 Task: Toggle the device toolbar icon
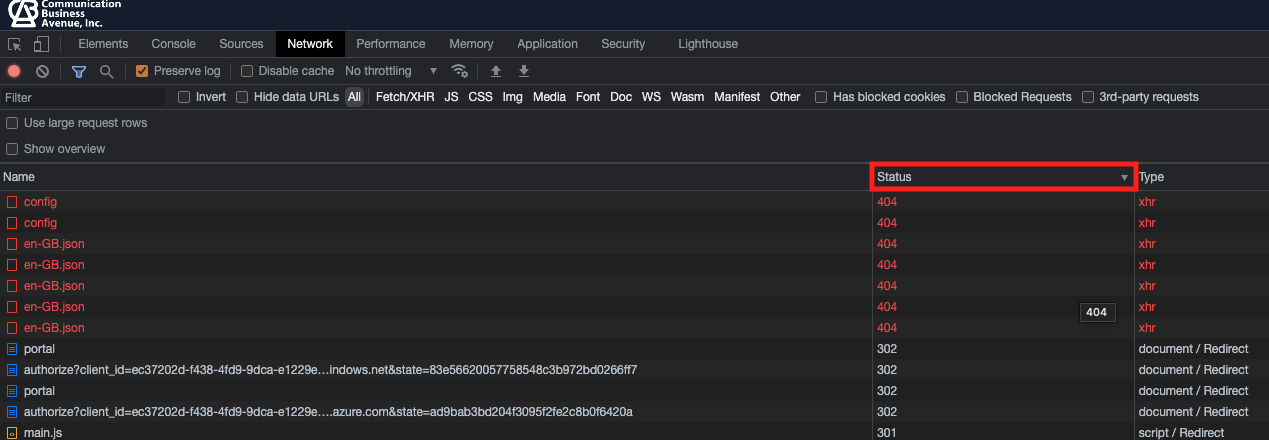coord(41,44)
